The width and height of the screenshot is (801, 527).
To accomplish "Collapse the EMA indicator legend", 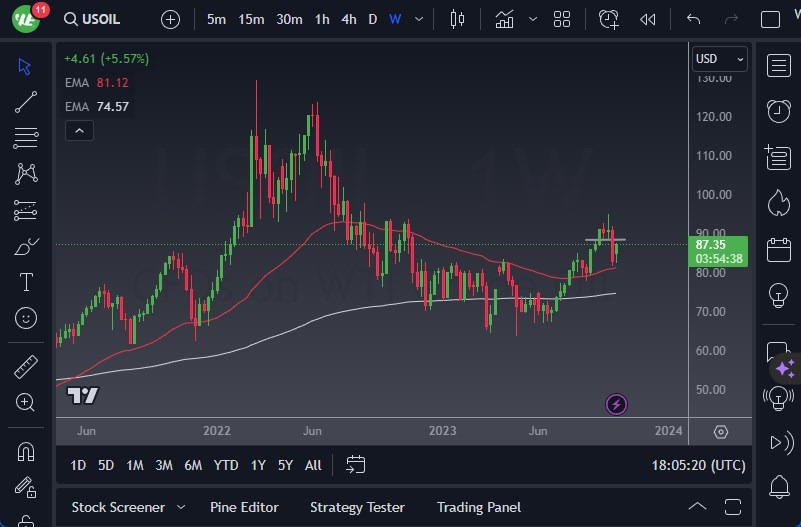I will 78,130.
